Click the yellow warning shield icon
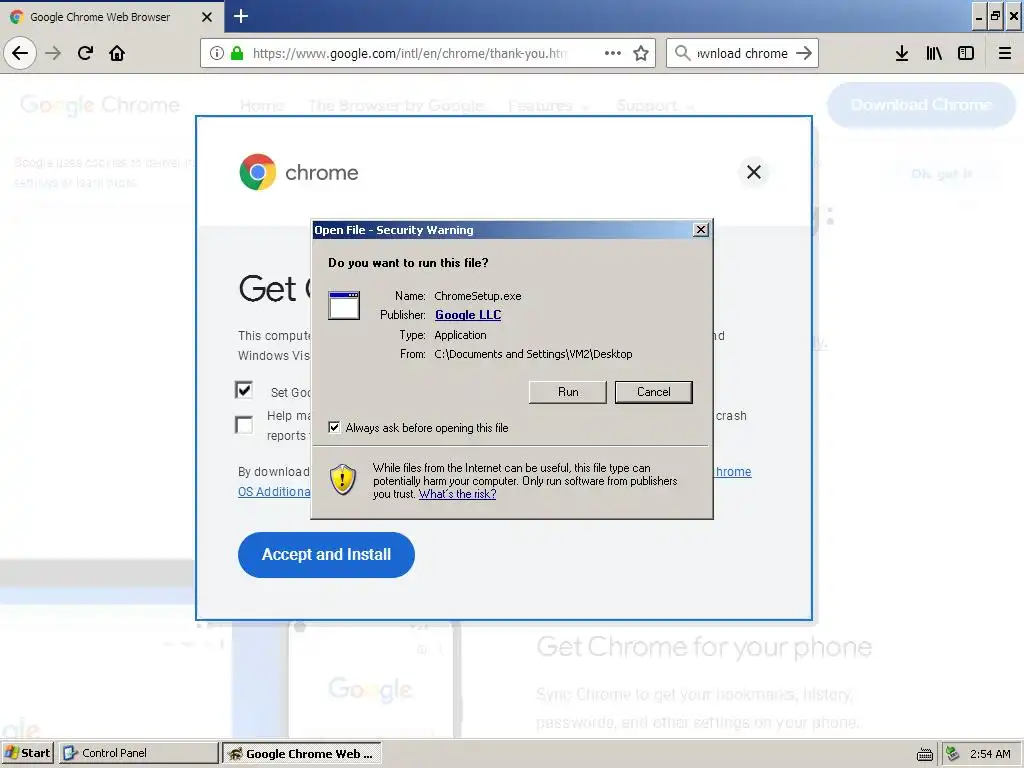This screenshot has width=1024, height=768. (343, 479)
